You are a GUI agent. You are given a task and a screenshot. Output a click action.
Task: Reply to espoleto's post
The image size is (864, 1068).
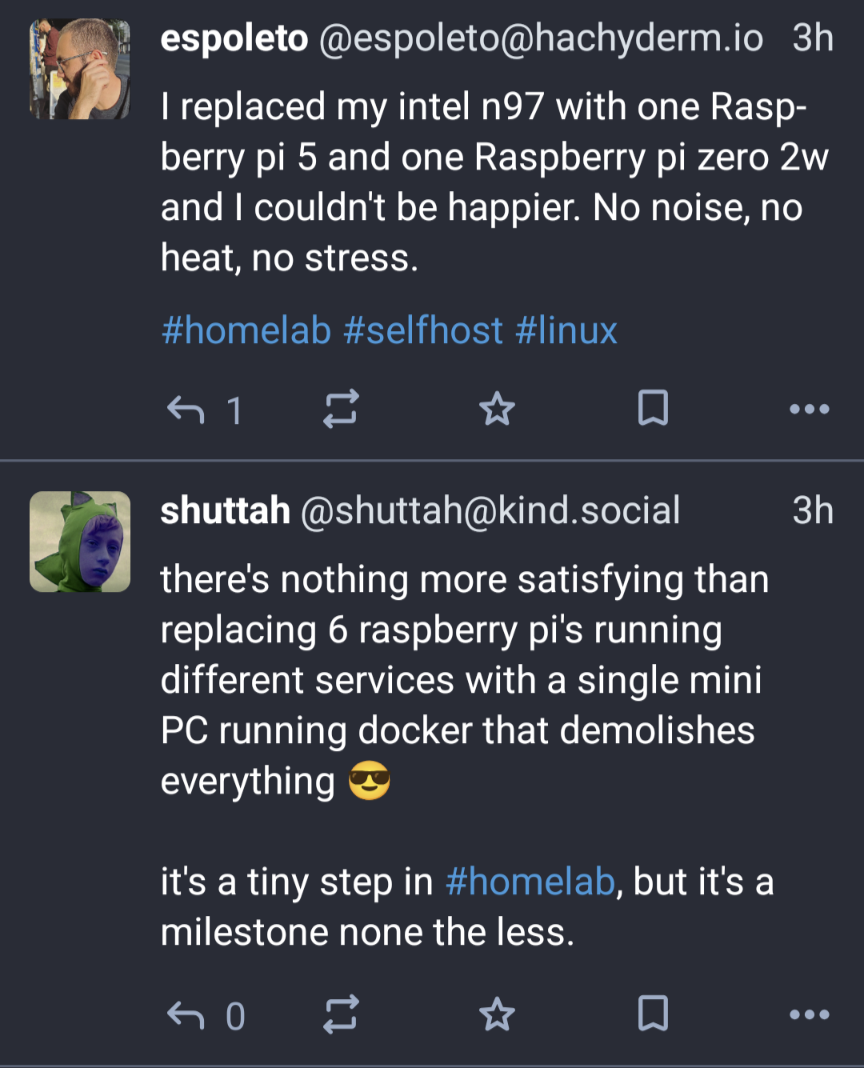coord(185,409)
